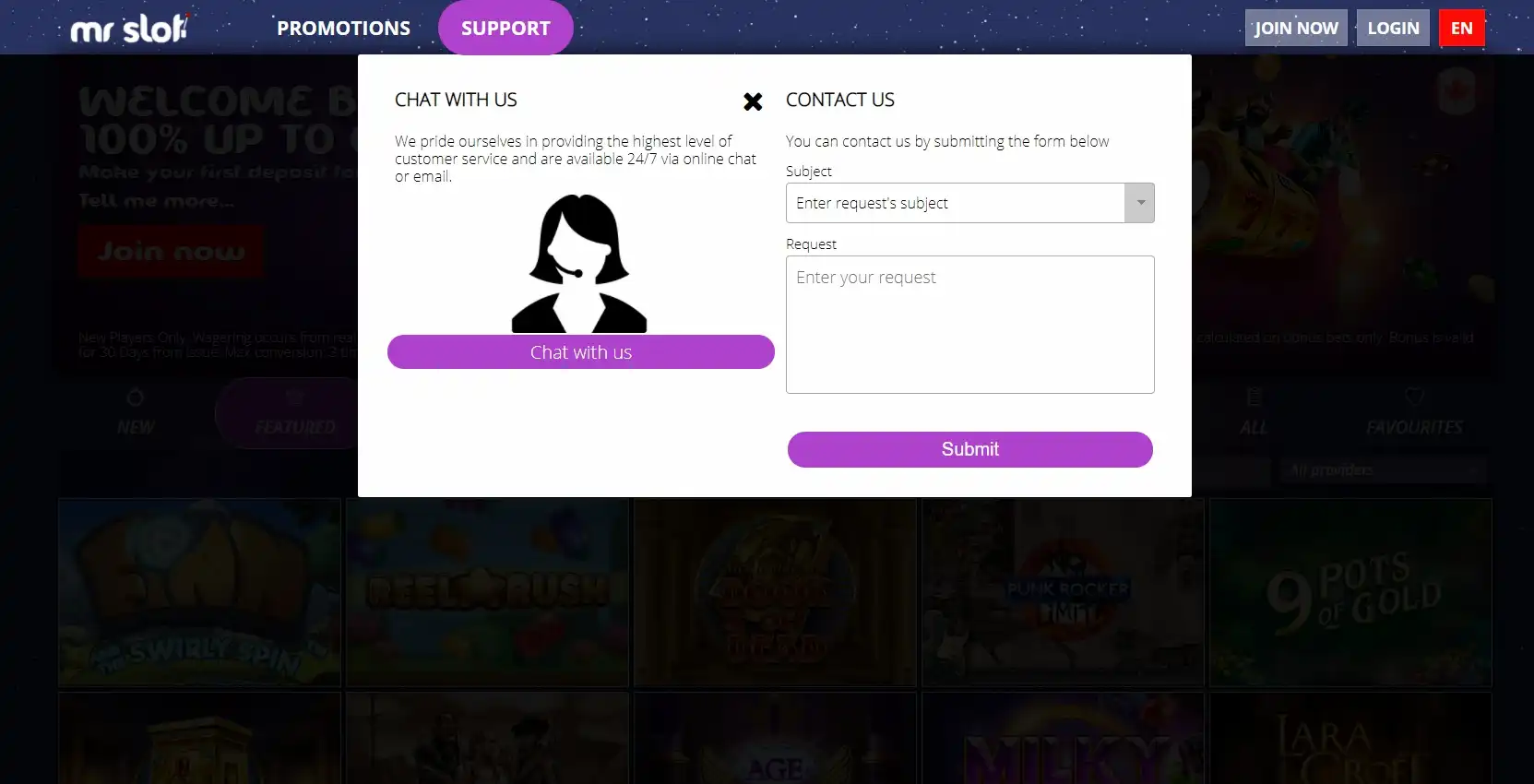
Task: Open the Favourites heart category
Action: (1414, 411)
